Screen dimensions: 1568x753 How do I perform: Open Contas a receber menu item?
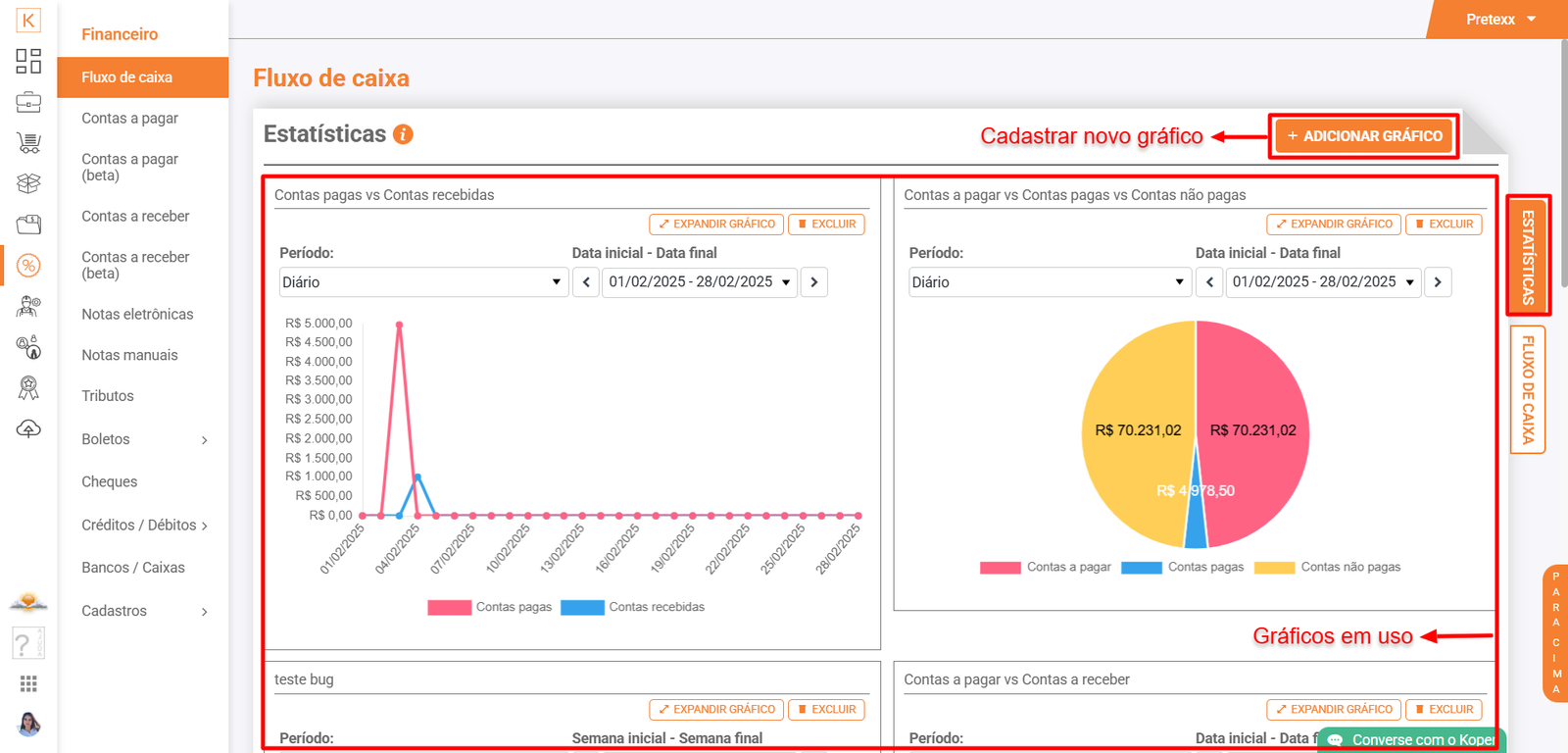tap(135, 216)
